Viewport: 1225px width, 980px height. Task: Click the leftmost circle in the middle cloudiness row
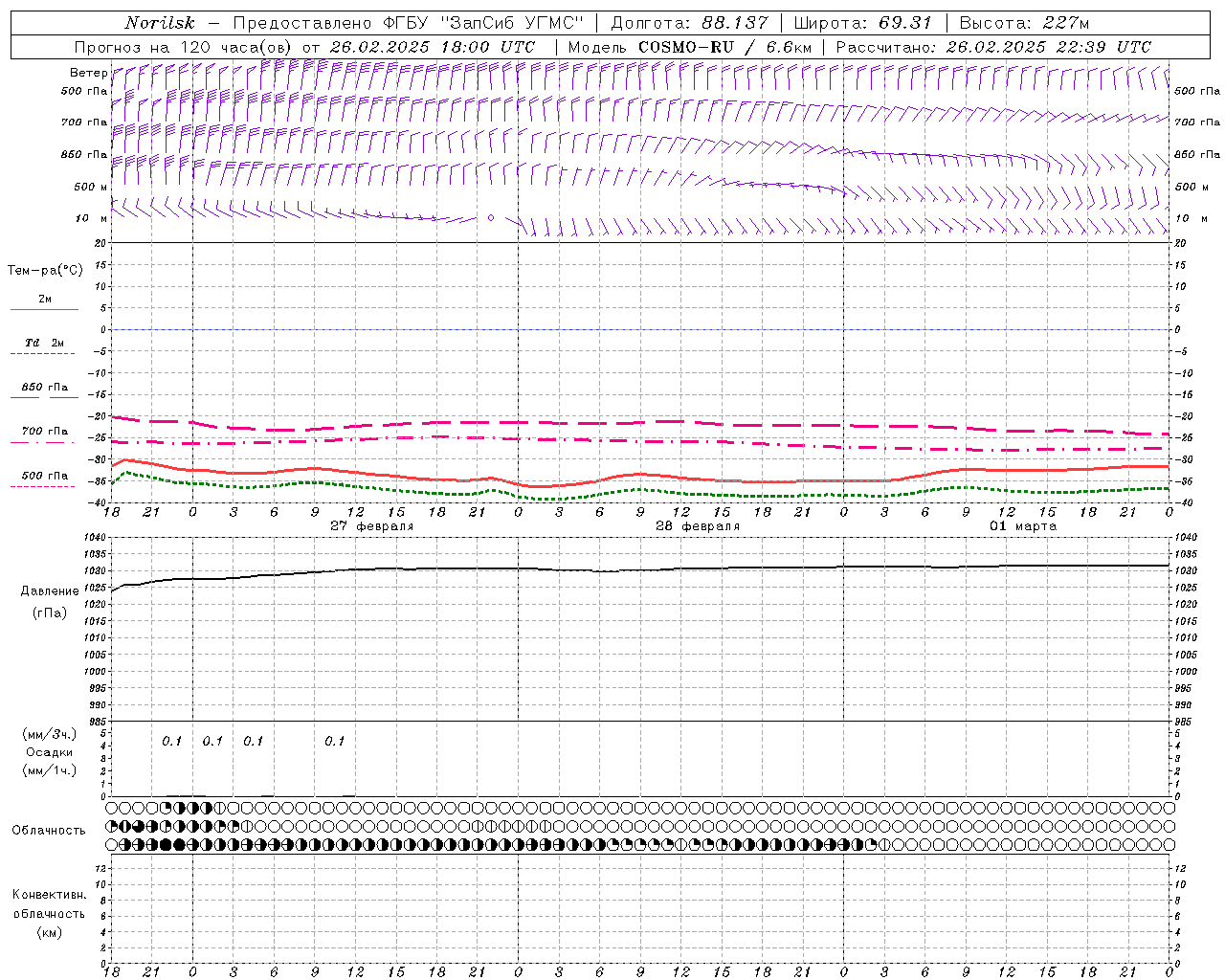[112, 826]
